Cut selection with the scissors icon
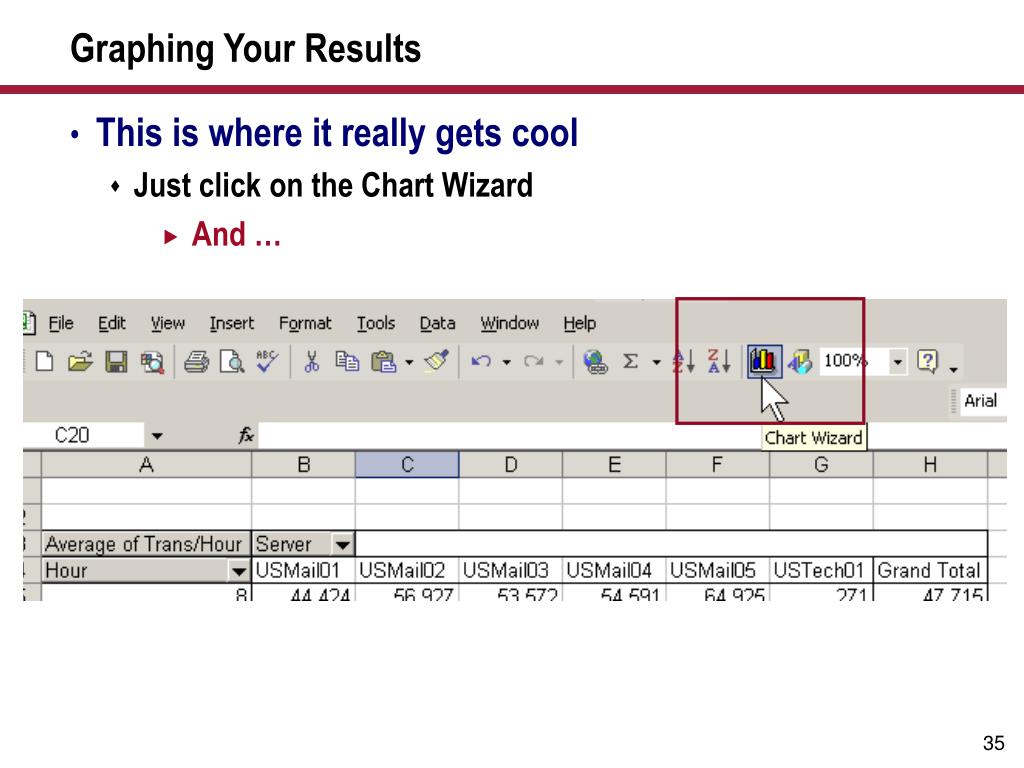Viewport: 1024px width, 768px height. coord(312,361)
